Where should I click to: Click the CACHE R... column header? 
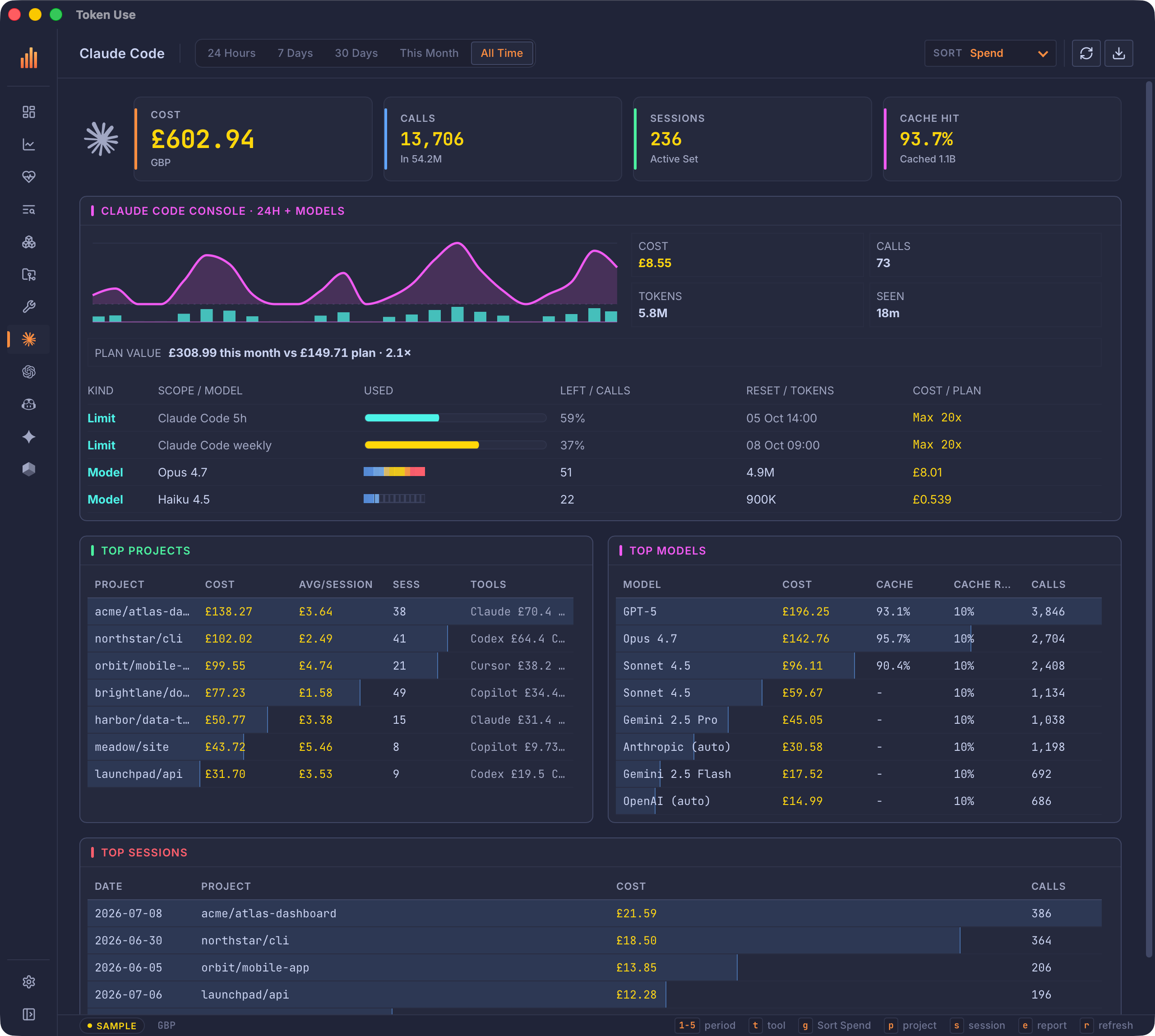(x=982, y=585)
